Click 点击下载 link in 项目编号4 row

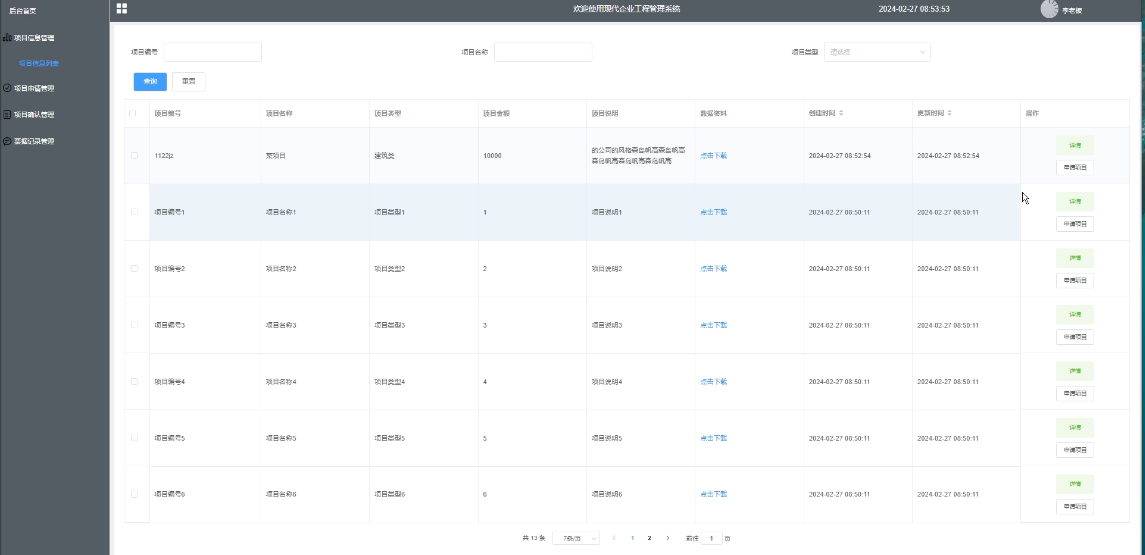tap(713, 381)
